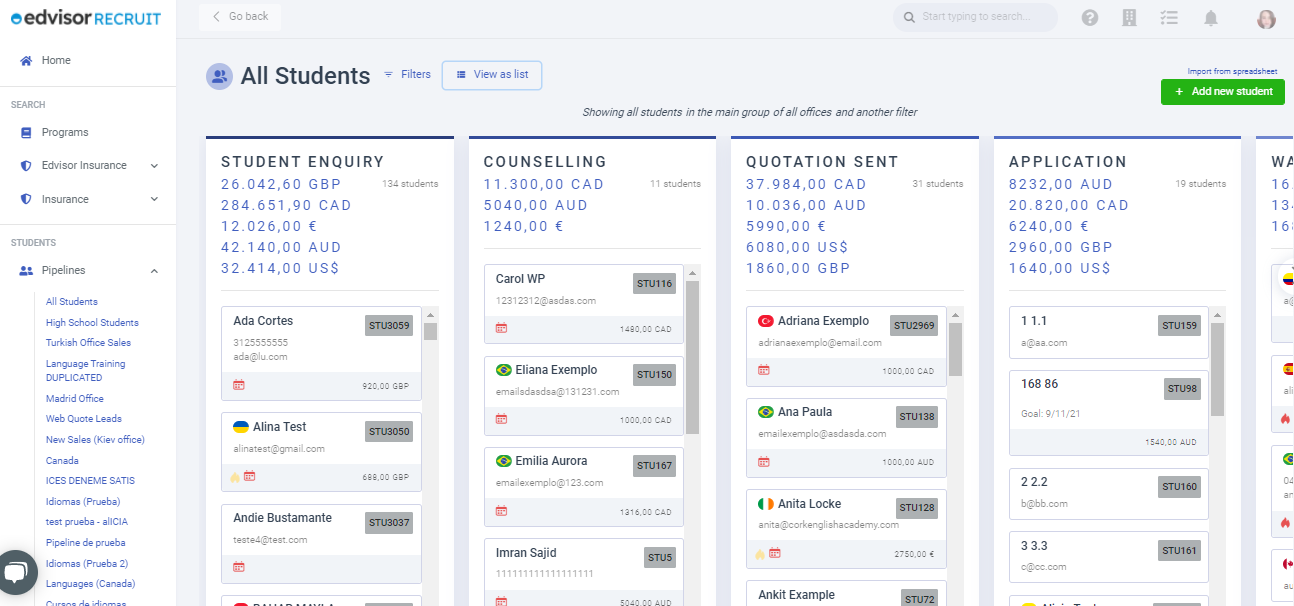Select Turkish Office Sales pipeline
The height and width of the screenshot is (606, 1294).
pyautogui.click(x=88, y=343)
